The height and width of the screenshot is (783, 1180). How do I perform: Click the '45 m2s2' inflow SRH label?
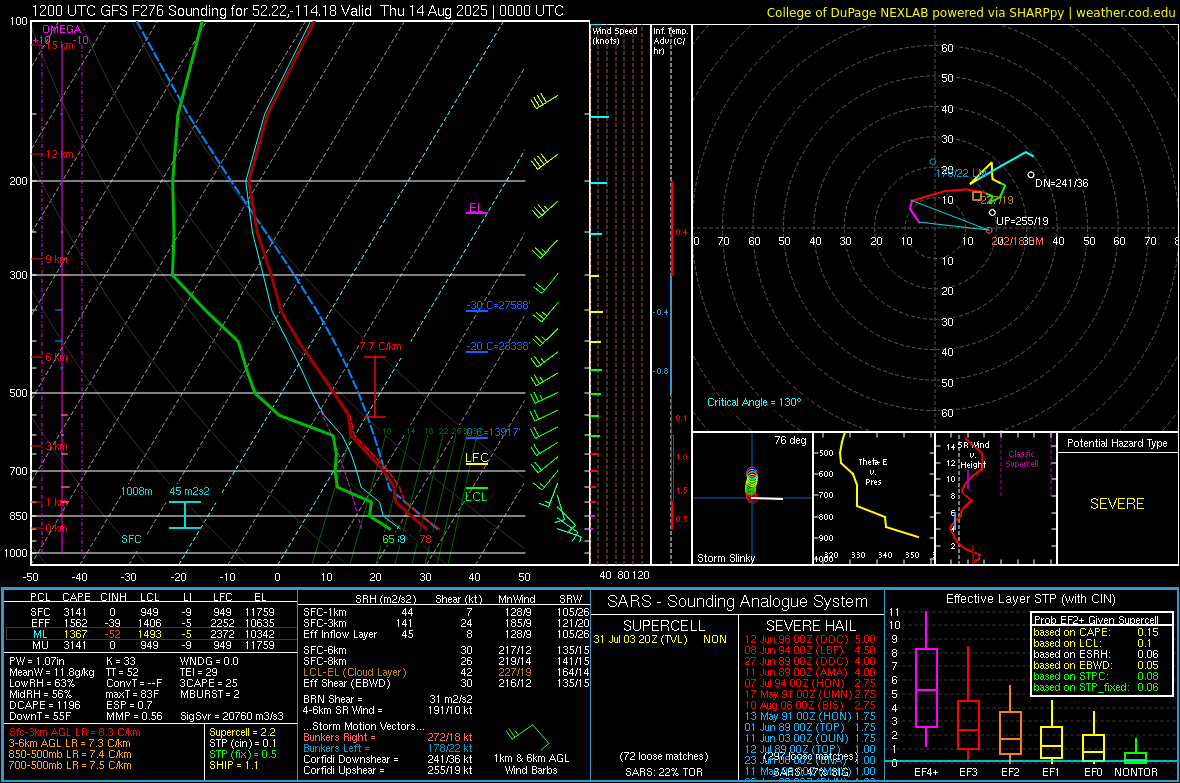coord(190,491)
